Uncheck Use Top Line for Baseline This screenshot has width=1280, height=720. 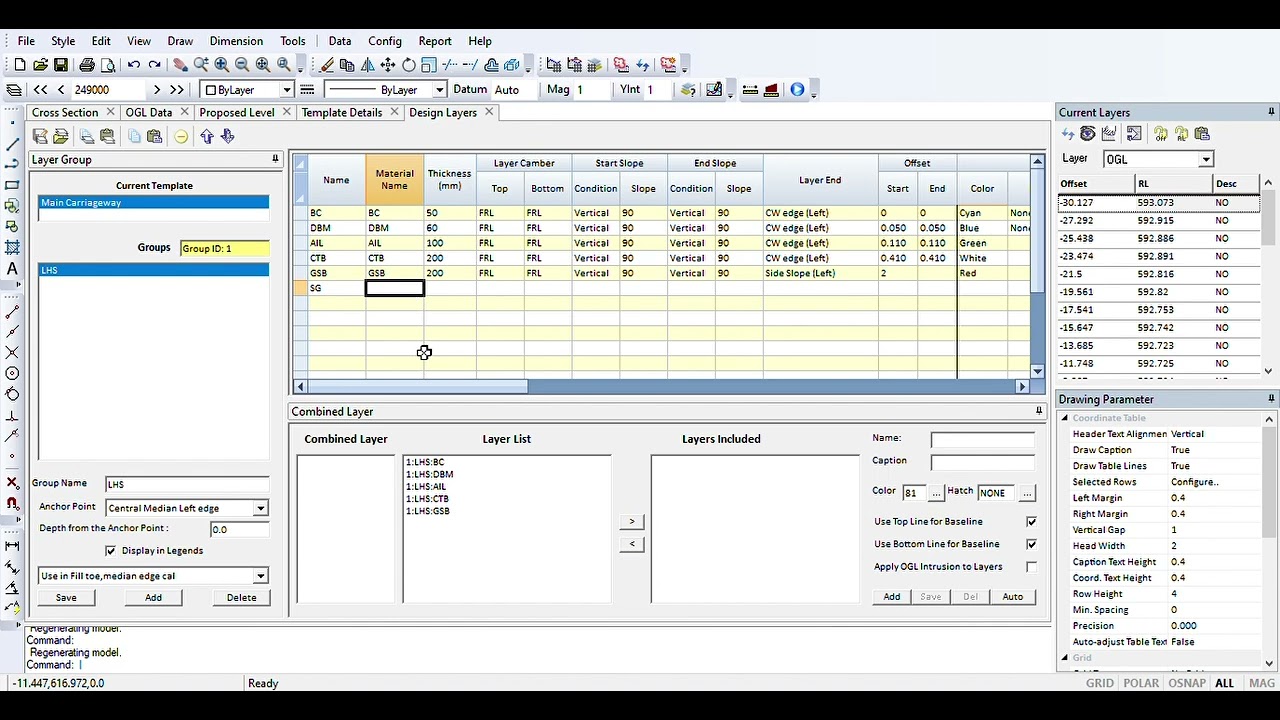1031,522
